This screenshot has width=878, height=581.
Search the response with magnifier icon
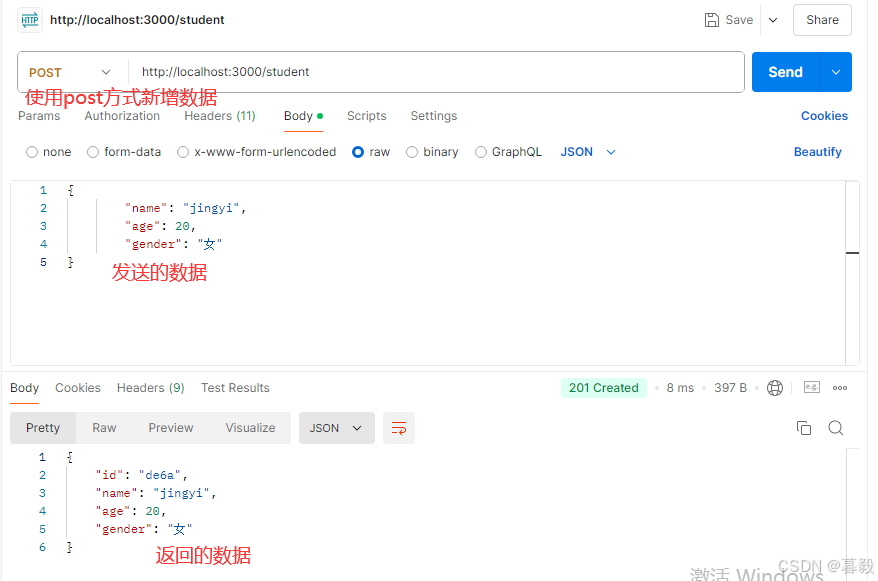pyautogui.click(x=835, y=428)
